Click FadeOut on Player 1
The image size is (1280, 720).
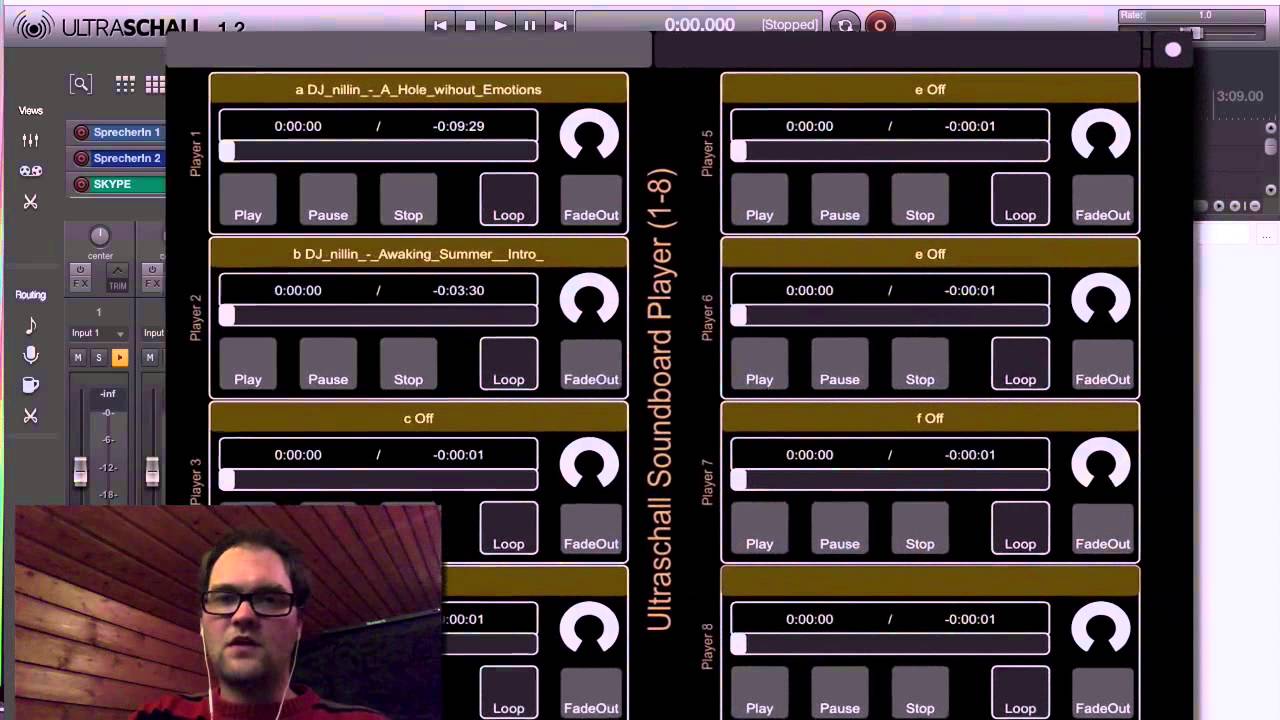pyautogui.click(x=591, y=199)
